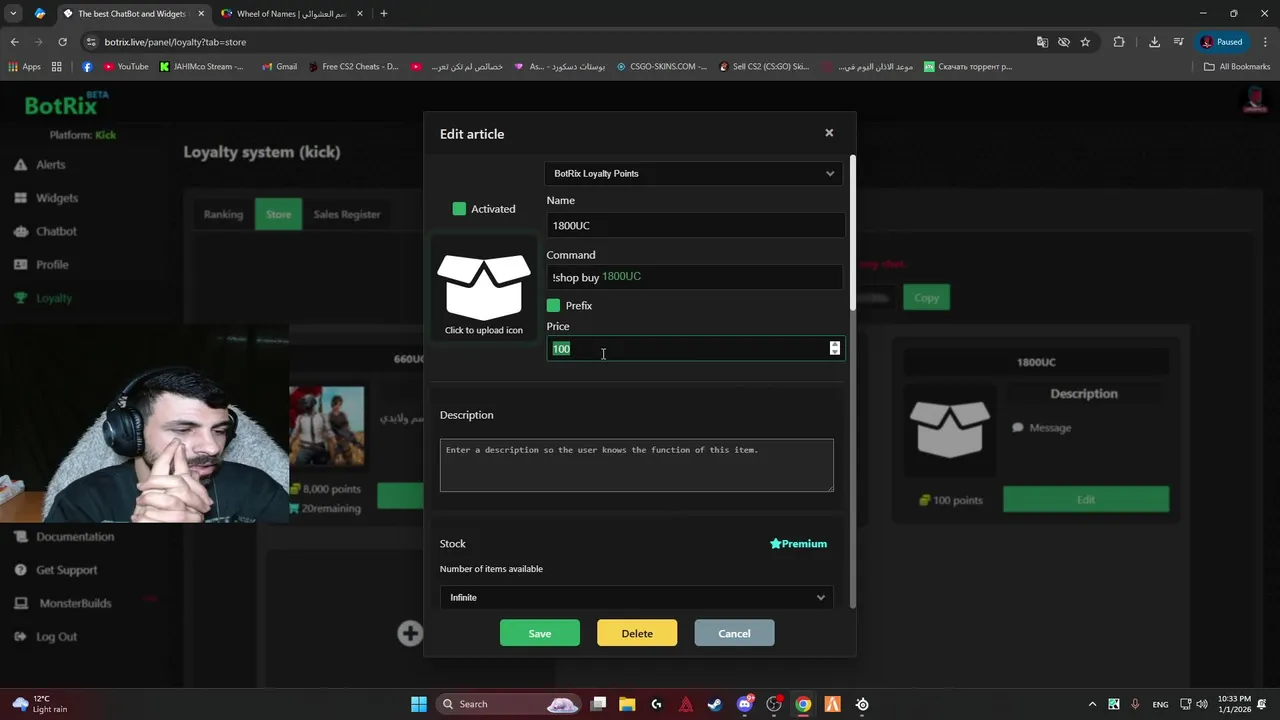Expand the Infinite stock dropdown
The width and height of the screenshot is (1280, 720).
pyautogui.click(x=637, y=597)
